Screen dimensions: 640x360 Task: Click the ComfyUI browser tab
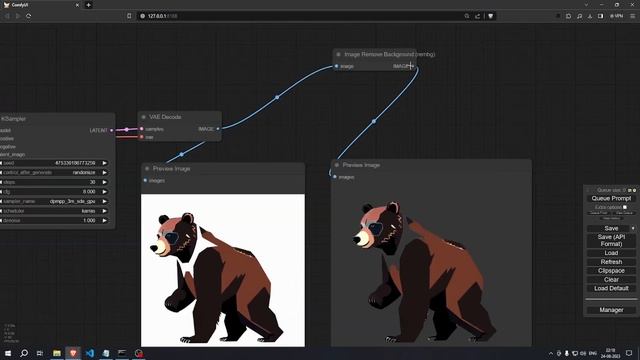coord(41,5)
